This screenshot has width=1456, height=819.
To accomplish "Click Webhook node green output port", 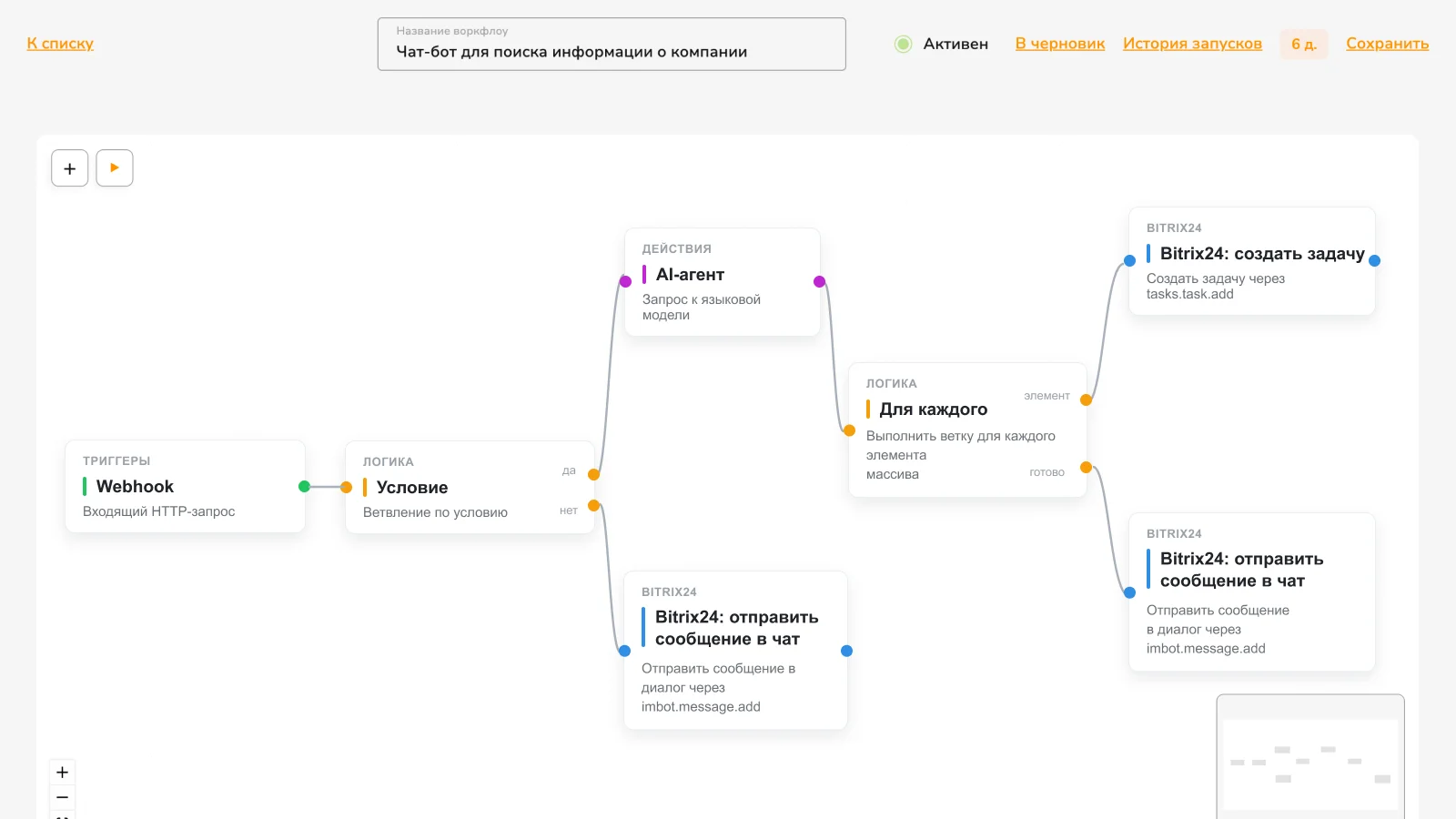I will point(304,487).
